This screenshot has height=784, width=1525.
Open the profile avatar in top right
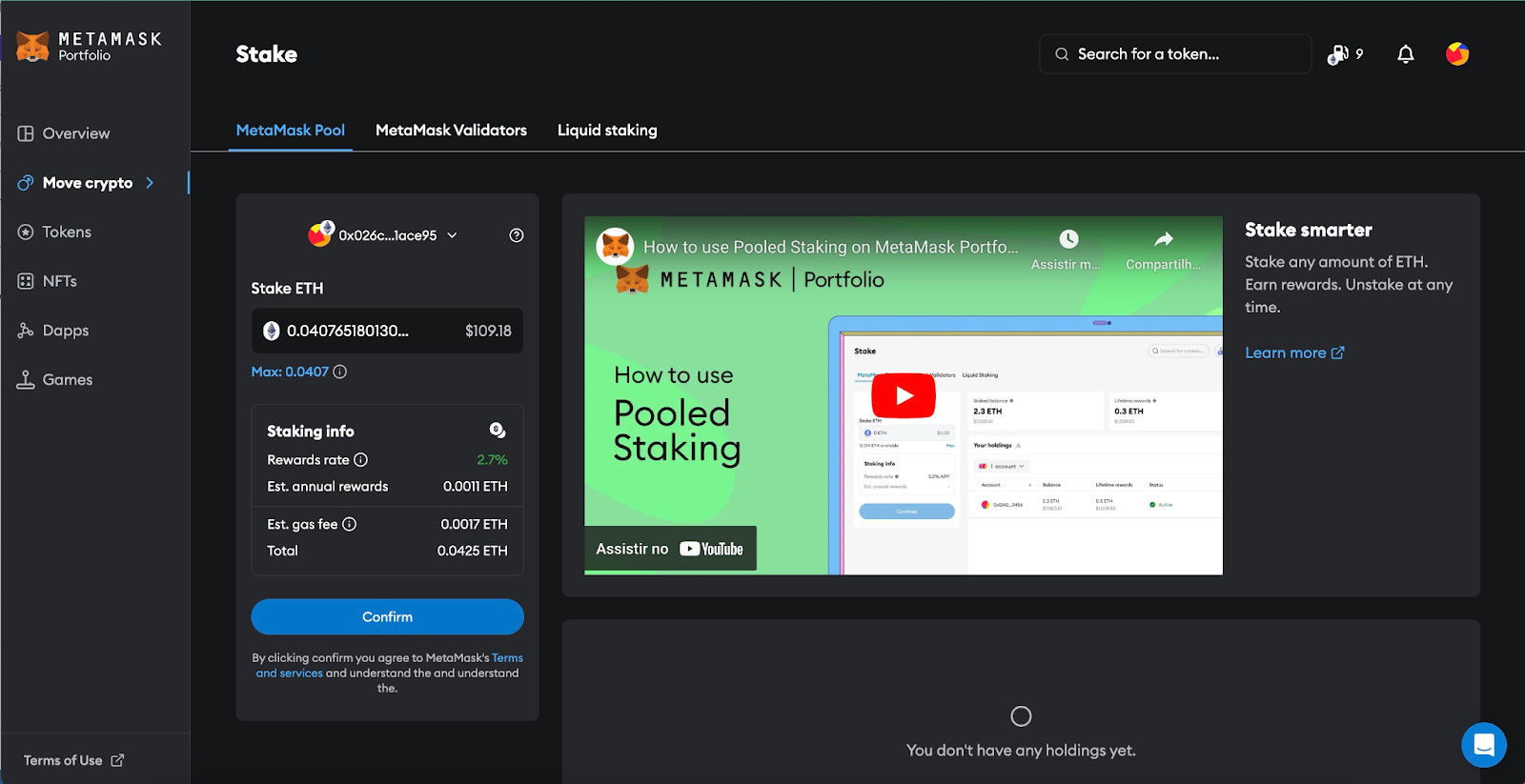click(1456, 54)
